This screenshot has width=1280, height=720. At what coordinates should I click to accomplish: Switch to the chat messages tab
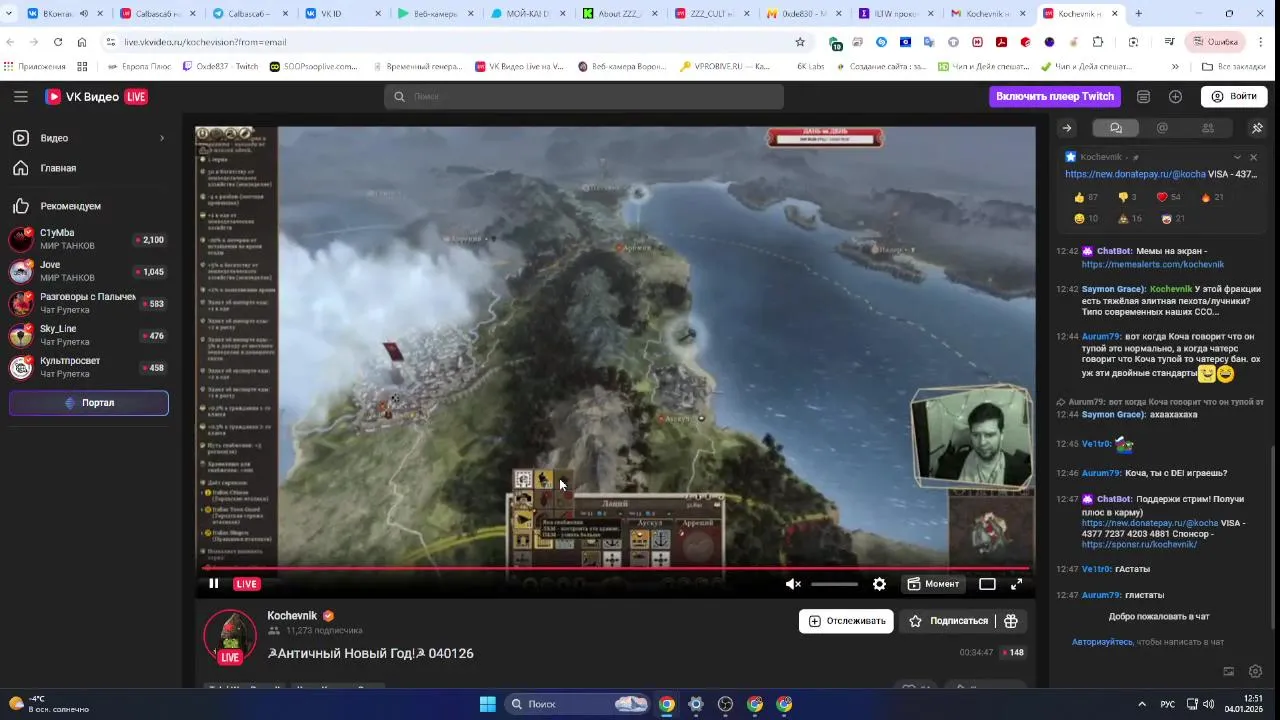pos(1116,128)
